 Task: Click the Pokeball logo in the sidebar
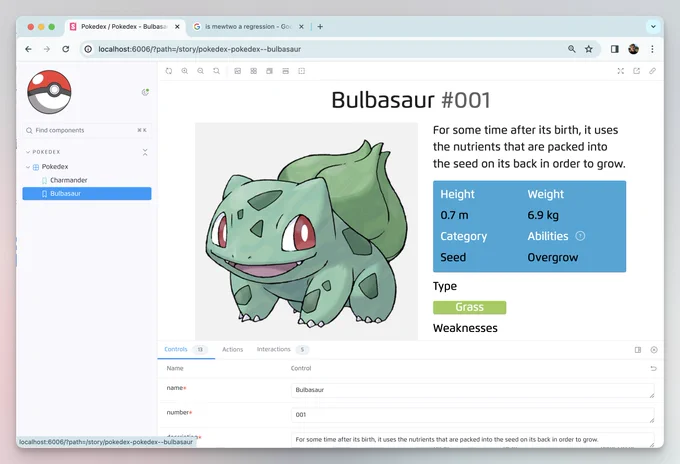pos(49,92)
